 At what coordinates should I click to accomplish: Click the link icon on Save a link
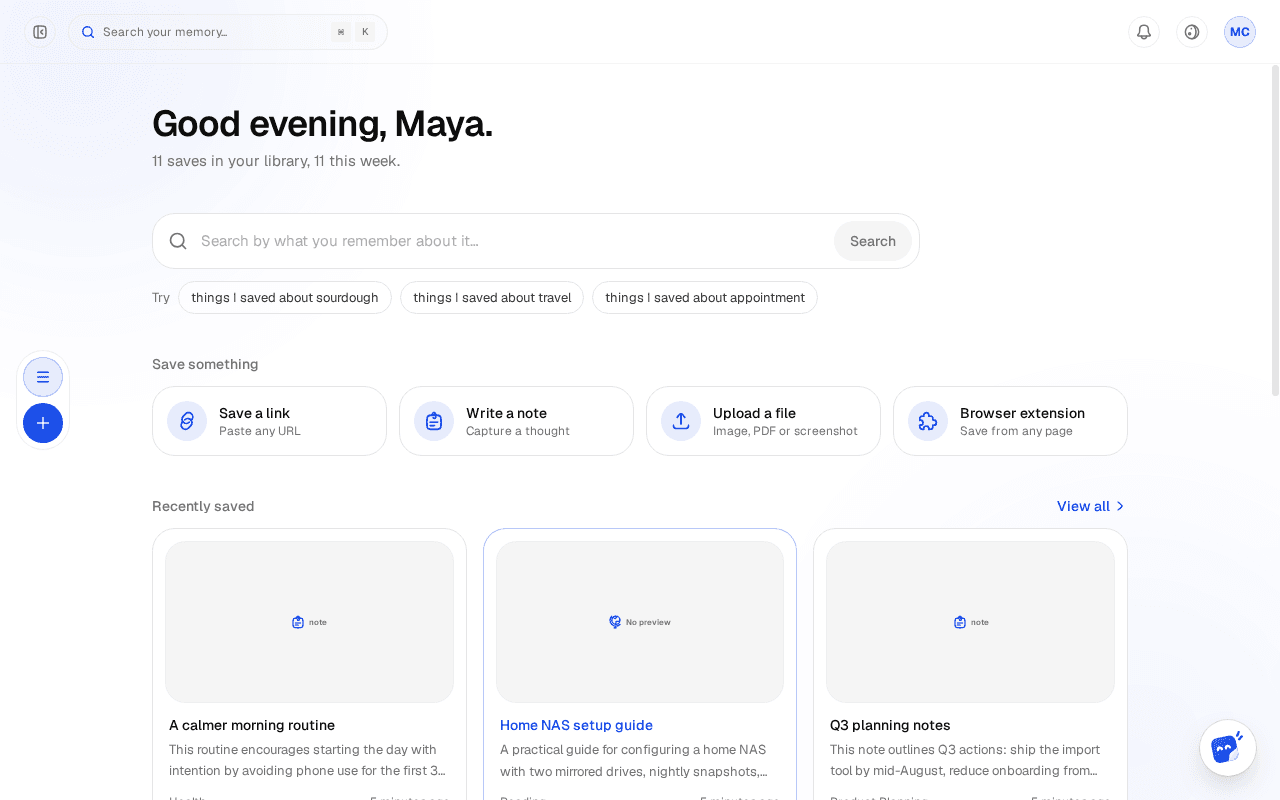point(187,421)
